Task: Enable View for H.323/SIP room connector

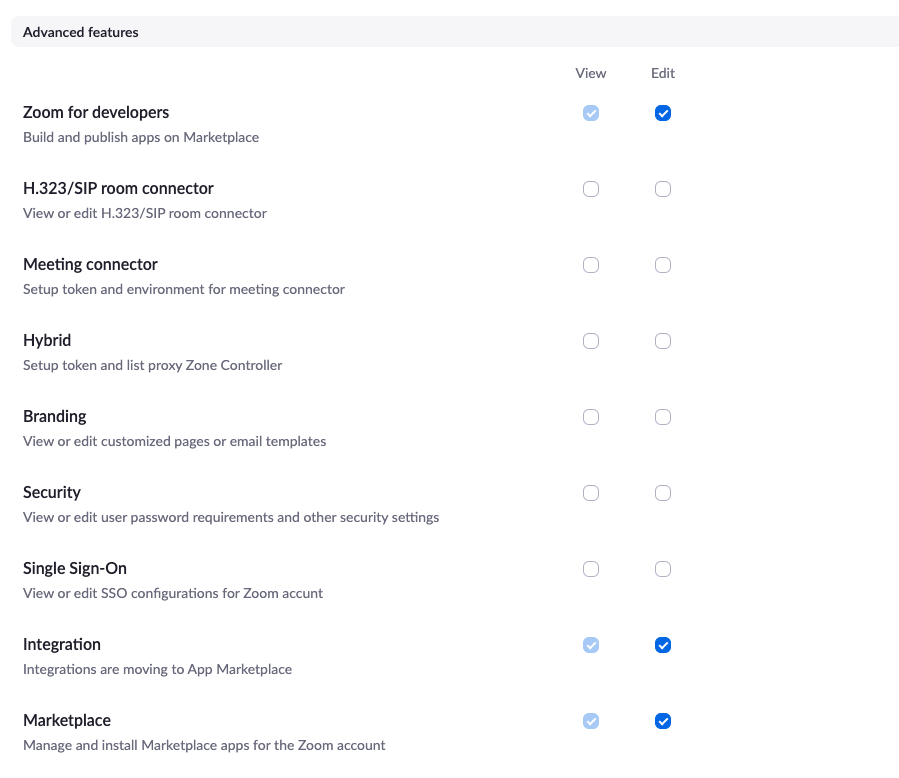Action: click(591, 189)
